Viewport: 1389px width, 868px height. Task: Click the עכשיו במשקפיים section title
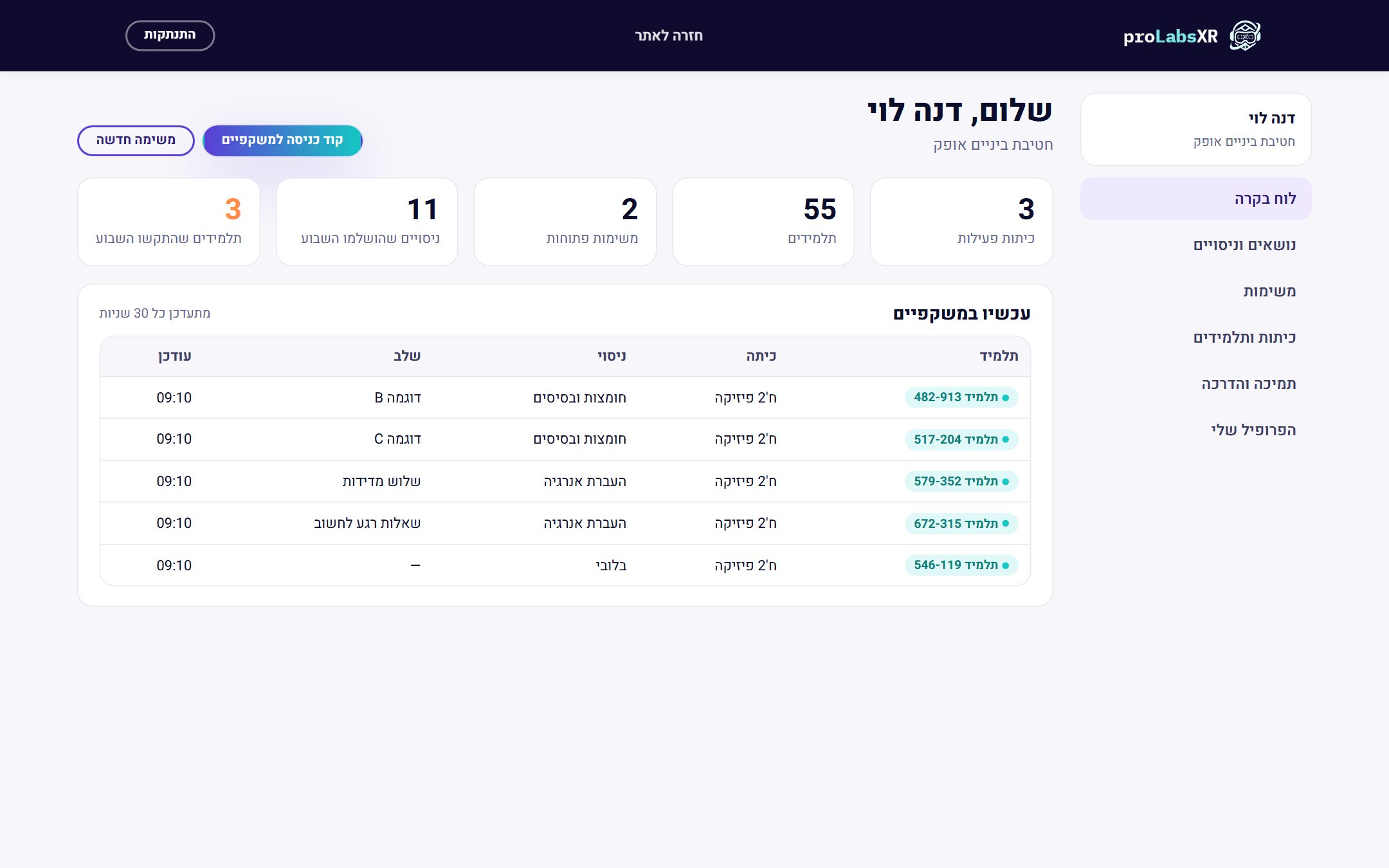[x=961, y=314]
